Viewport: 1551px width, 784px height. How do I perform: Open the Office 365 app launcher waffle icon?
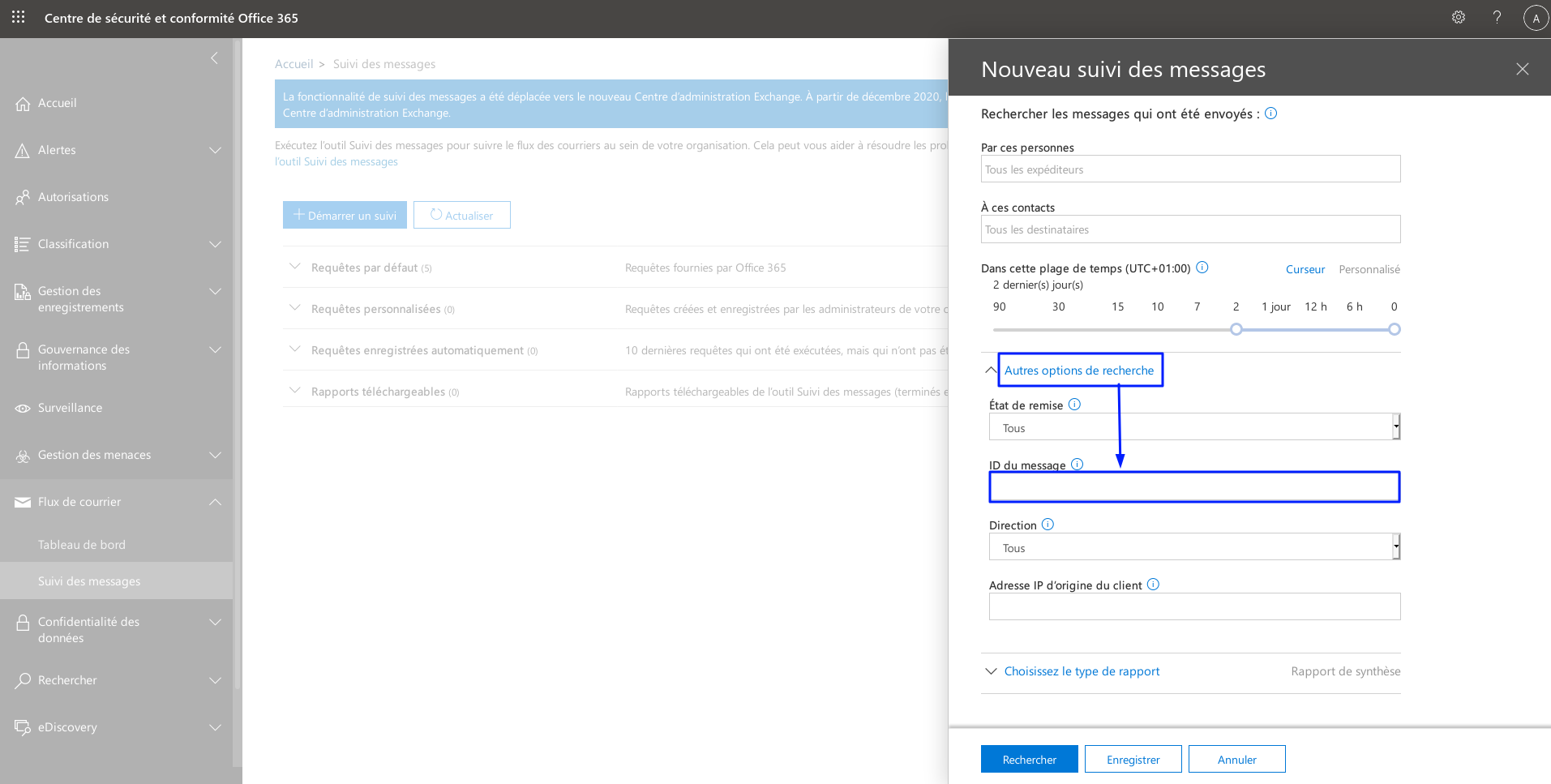(17, 17)
